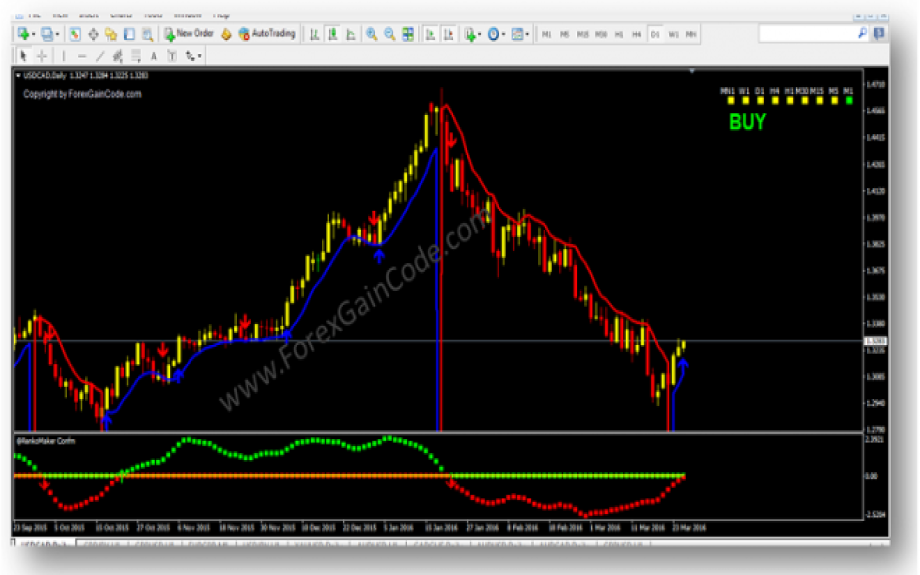This screenshot has width=920, height=575.
Task: Toggle the AutoTrading button
Action: [x=267, y=34]
